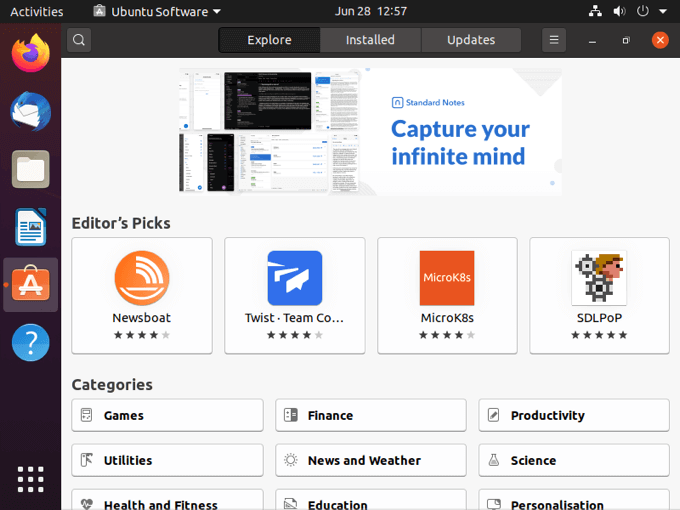This screenshot has height=510, width=680.
Task: Click the volume icon in top bar
Action: tap(619, 11)
